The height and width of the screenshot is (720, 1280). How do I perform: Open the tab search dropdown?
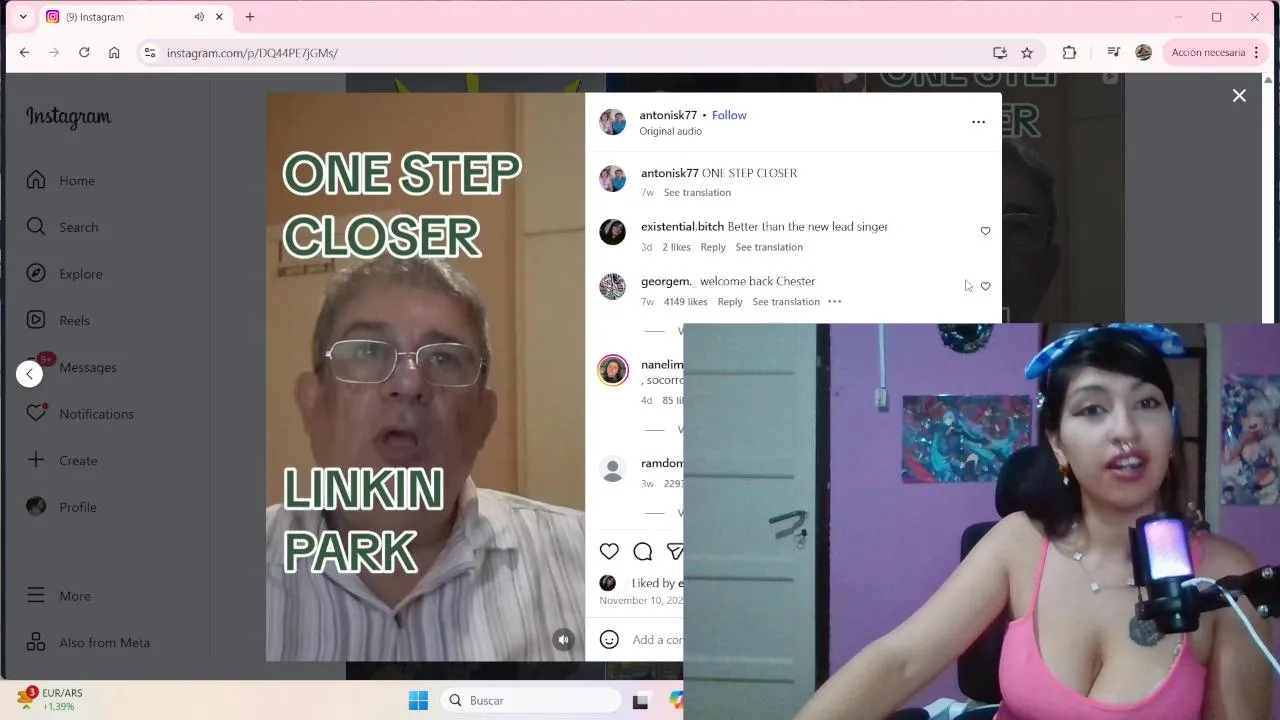point(23,17)
